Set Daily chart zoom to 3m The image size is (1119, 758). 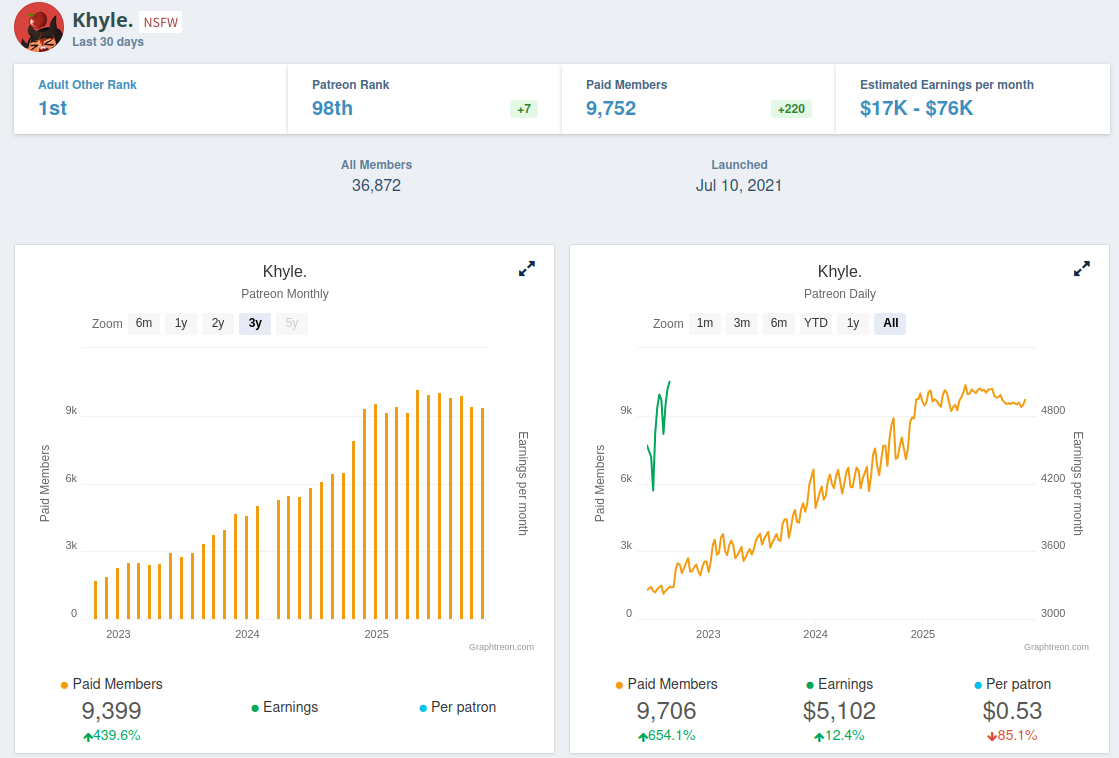tap(742, 323)
